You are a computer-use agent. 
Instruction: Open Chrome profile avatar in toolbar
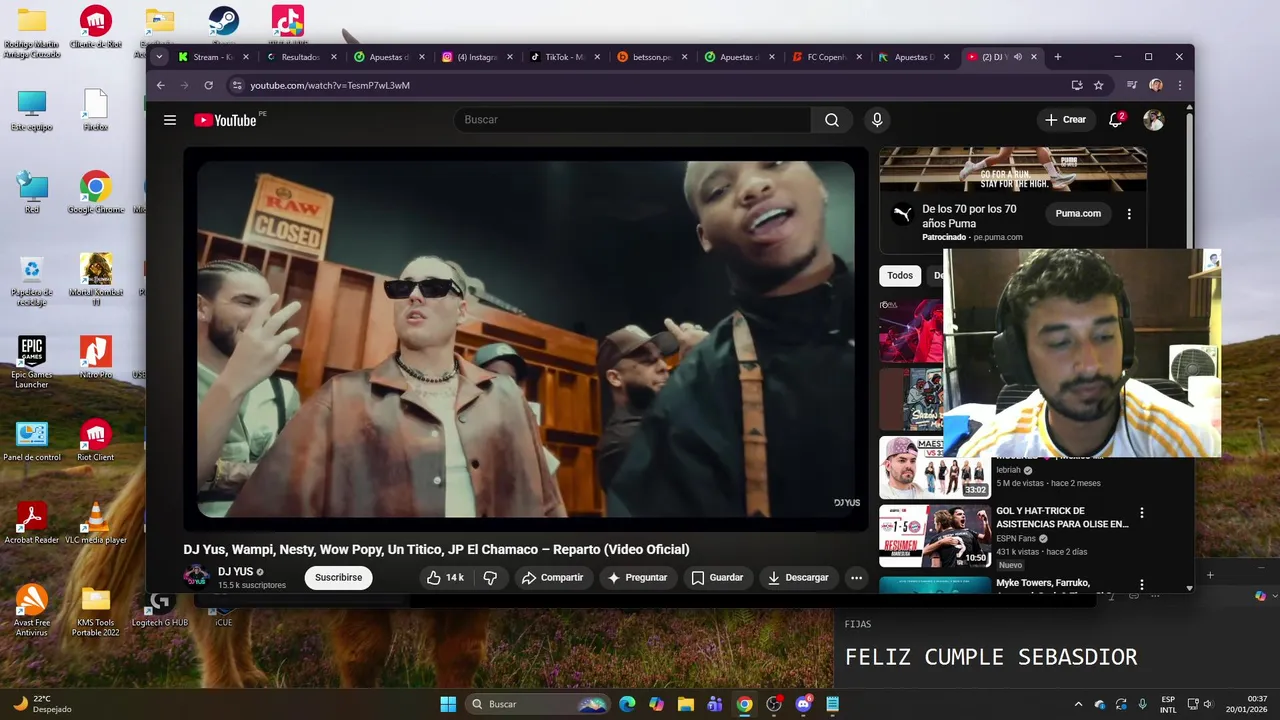(x=1156, y=85)
